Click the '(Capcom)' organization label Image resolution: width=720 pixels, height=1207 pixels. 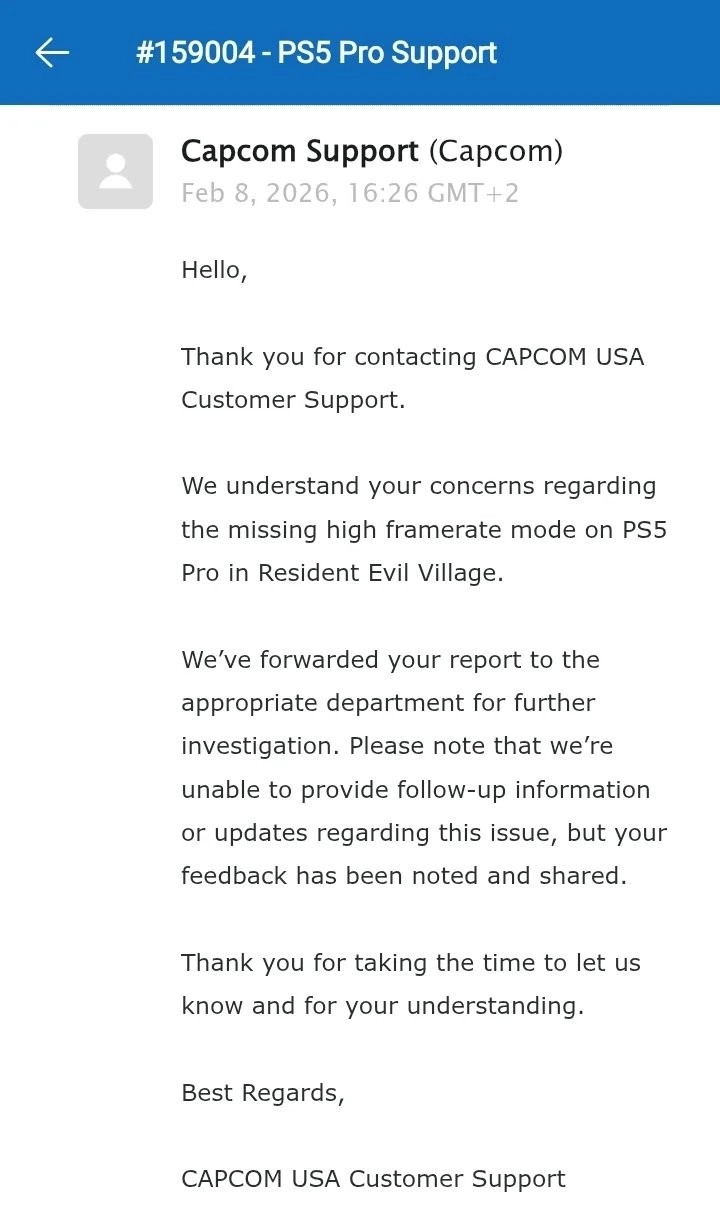tap(495, 152)
